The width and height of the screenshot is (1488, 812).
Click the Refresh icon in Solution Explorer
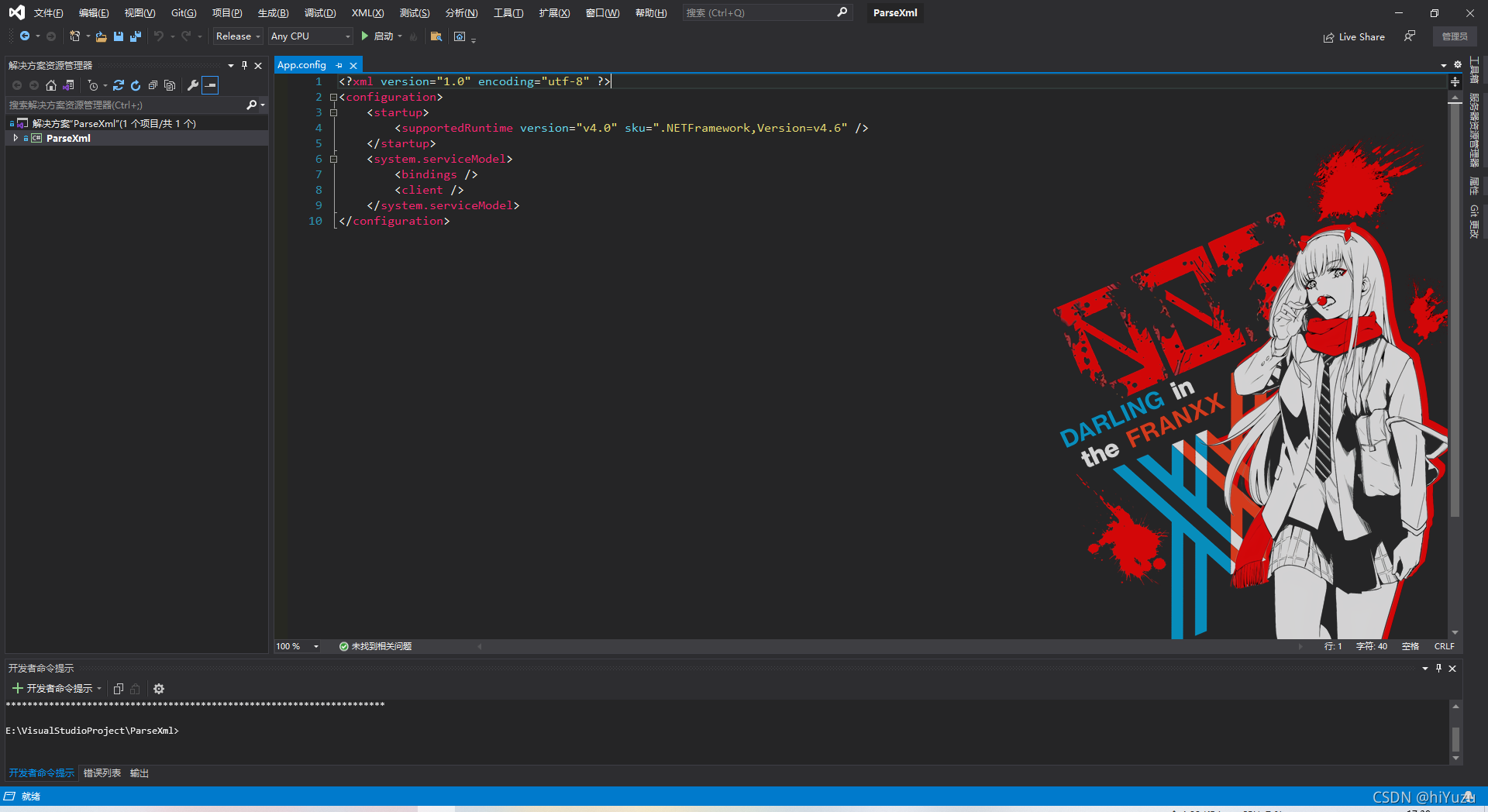pos(136,85)
